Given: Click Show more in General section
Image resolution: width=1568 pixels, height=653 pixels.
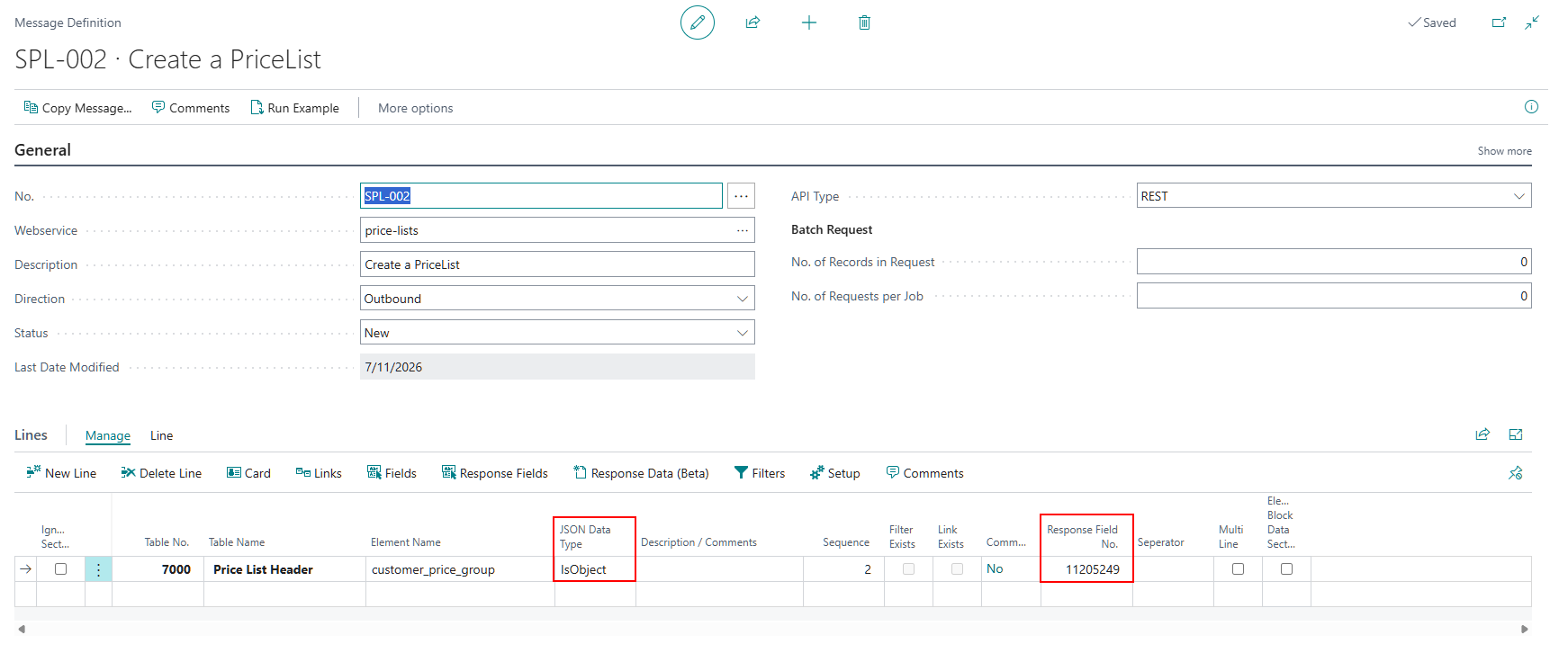Looking at the screenshot, I should point(1504,151).
